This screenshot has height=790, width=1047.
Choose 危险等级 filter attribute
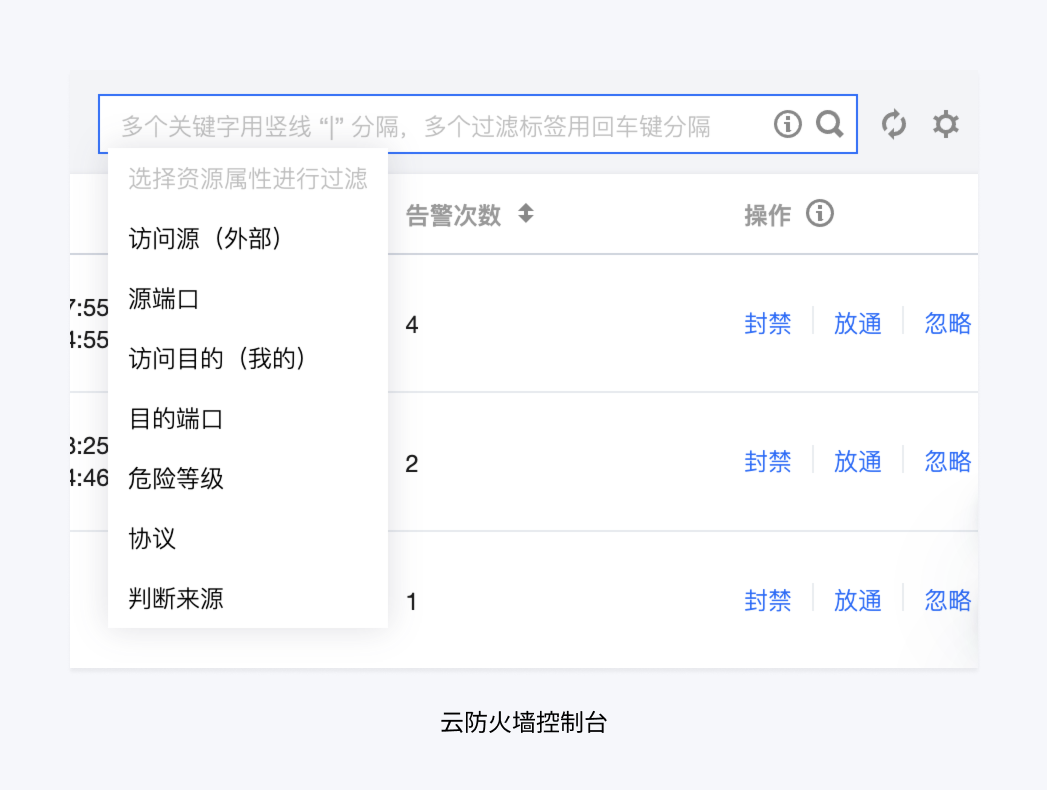coord(176,478)
